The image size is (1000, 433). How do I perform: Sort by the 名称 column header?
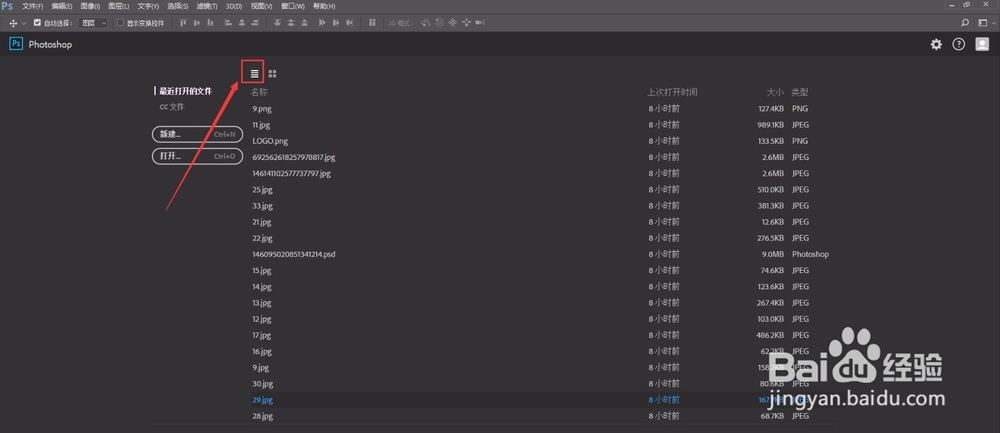point(260,92)
